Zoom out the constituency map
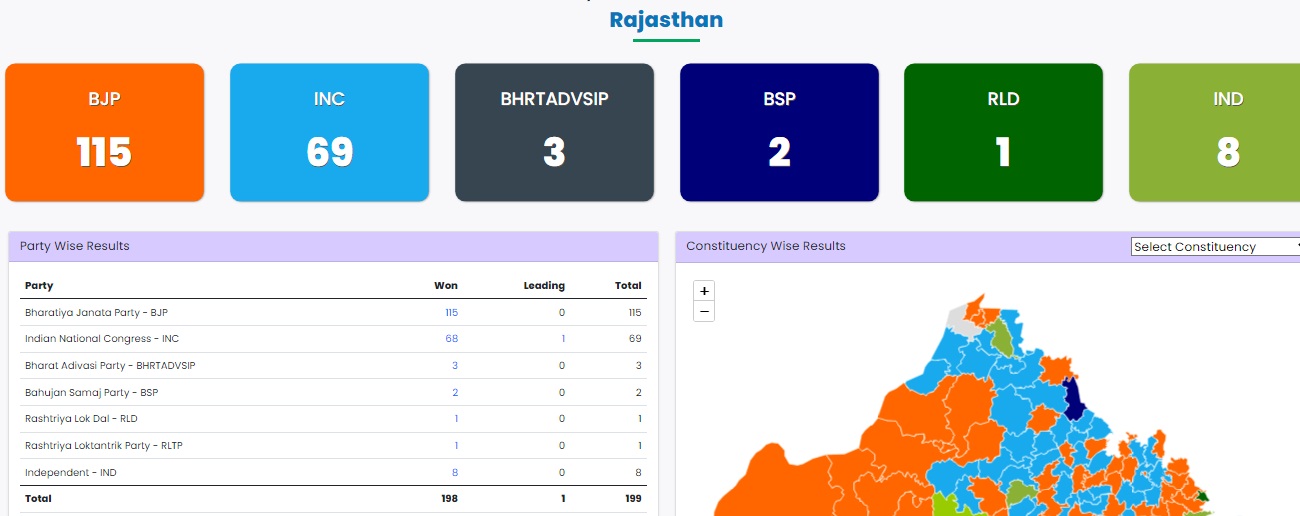1300x516 pixels. point(704,311)
